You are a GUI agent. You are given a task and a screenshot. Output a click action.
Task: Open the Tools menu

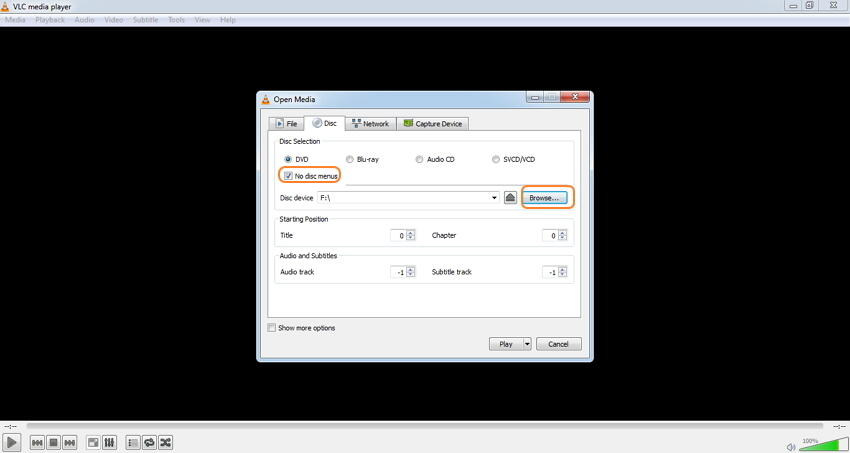coord(176,20)
